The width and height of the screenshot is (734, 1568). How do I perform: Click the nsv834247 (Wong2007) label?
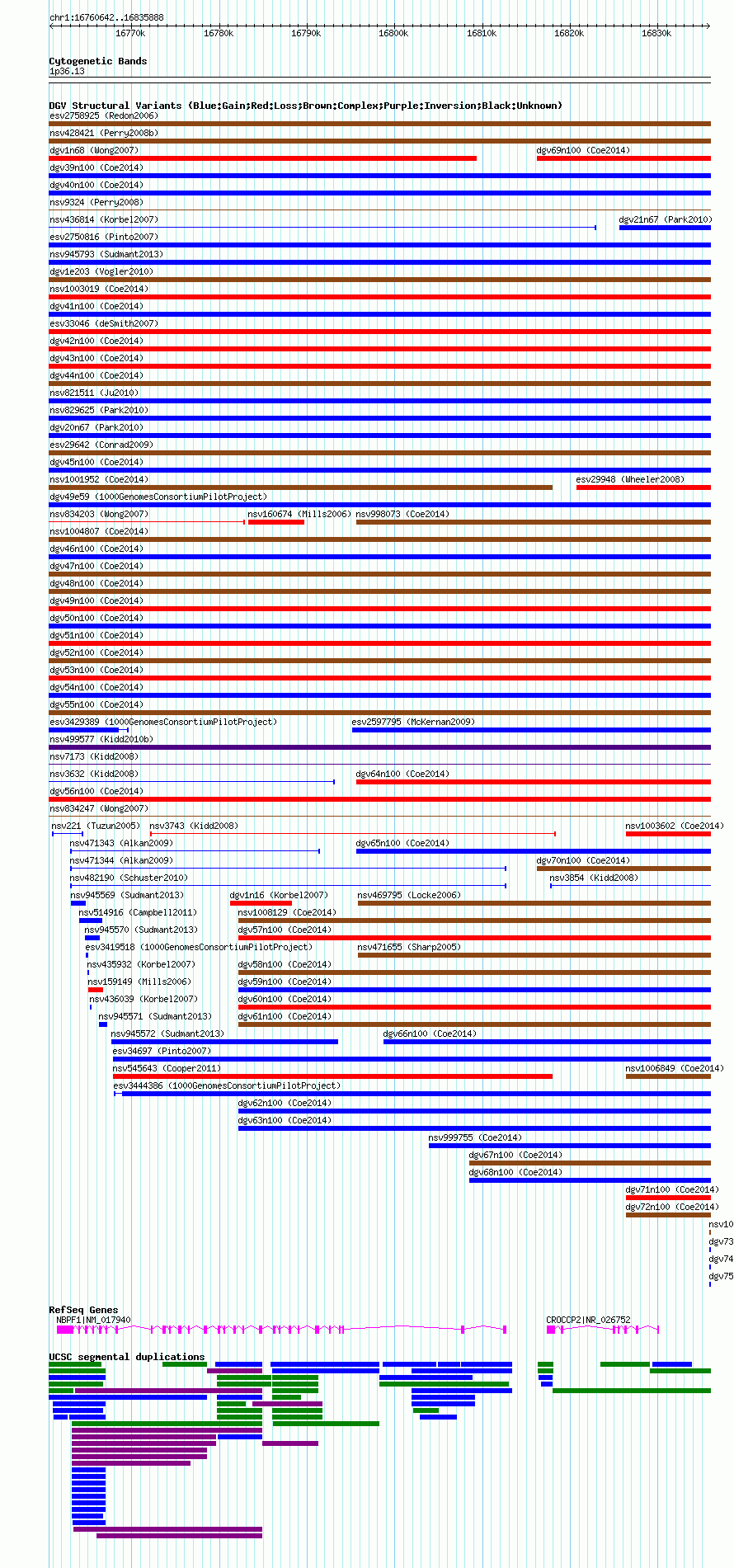coord(99,809)
